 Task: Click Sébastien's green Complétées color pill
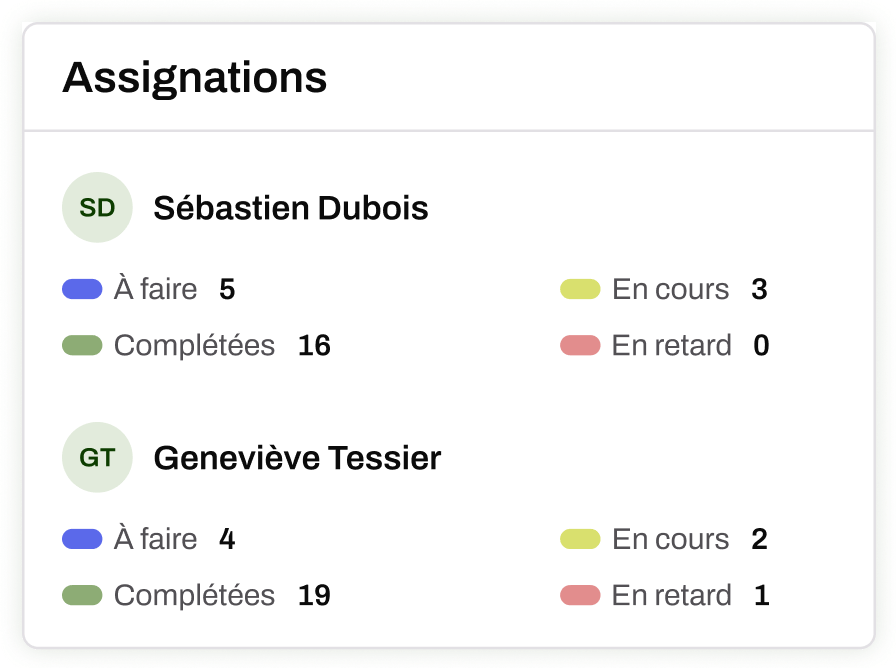click(x=82, y=346)
